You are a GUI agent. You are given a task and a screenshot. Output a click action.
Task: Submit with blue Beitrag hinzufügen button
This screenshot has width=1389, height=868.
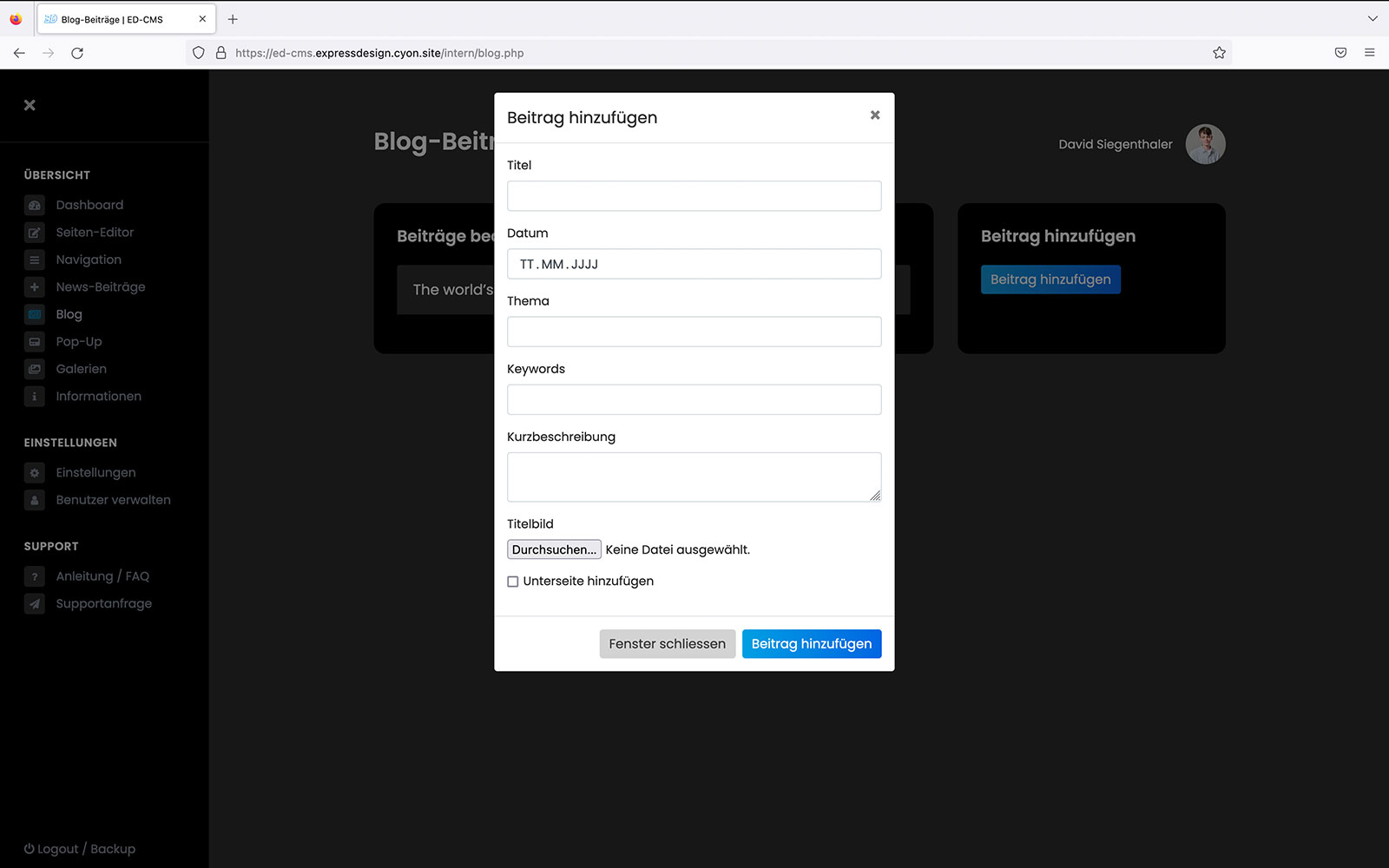click(x=811, y=644)
